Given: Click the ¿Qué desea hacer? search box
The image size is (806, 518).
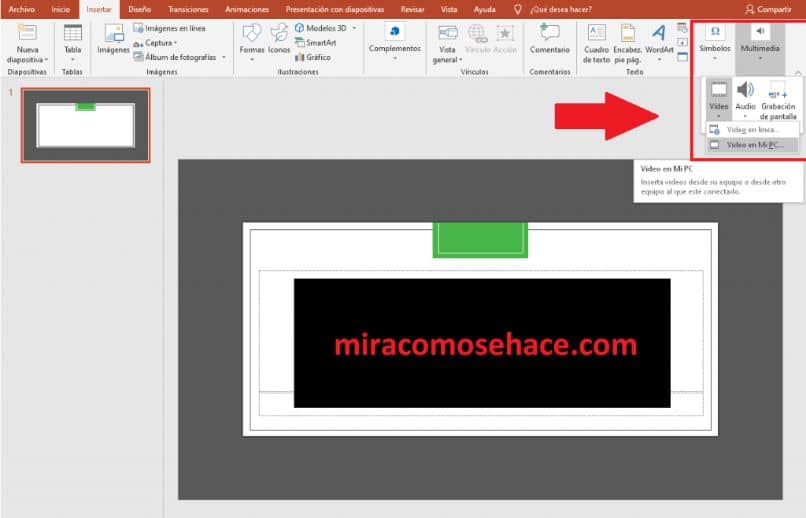Looking at the screenshot, I should click(560, 9).
